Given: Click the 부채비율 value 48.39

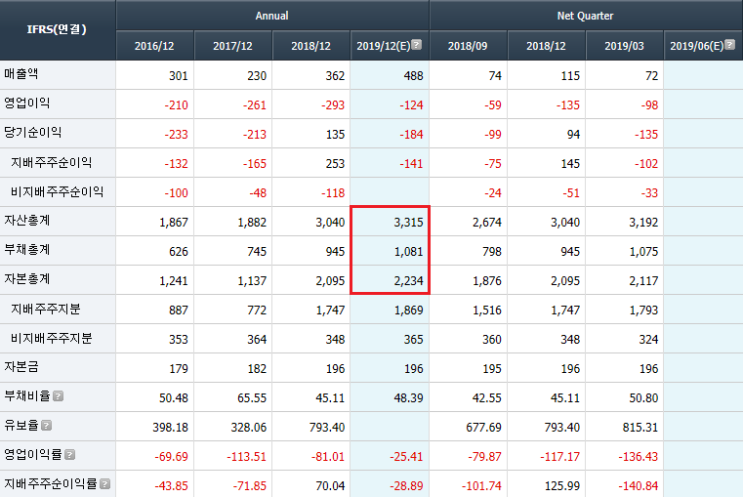Looking at the screenshot, I should click(408, 398).
